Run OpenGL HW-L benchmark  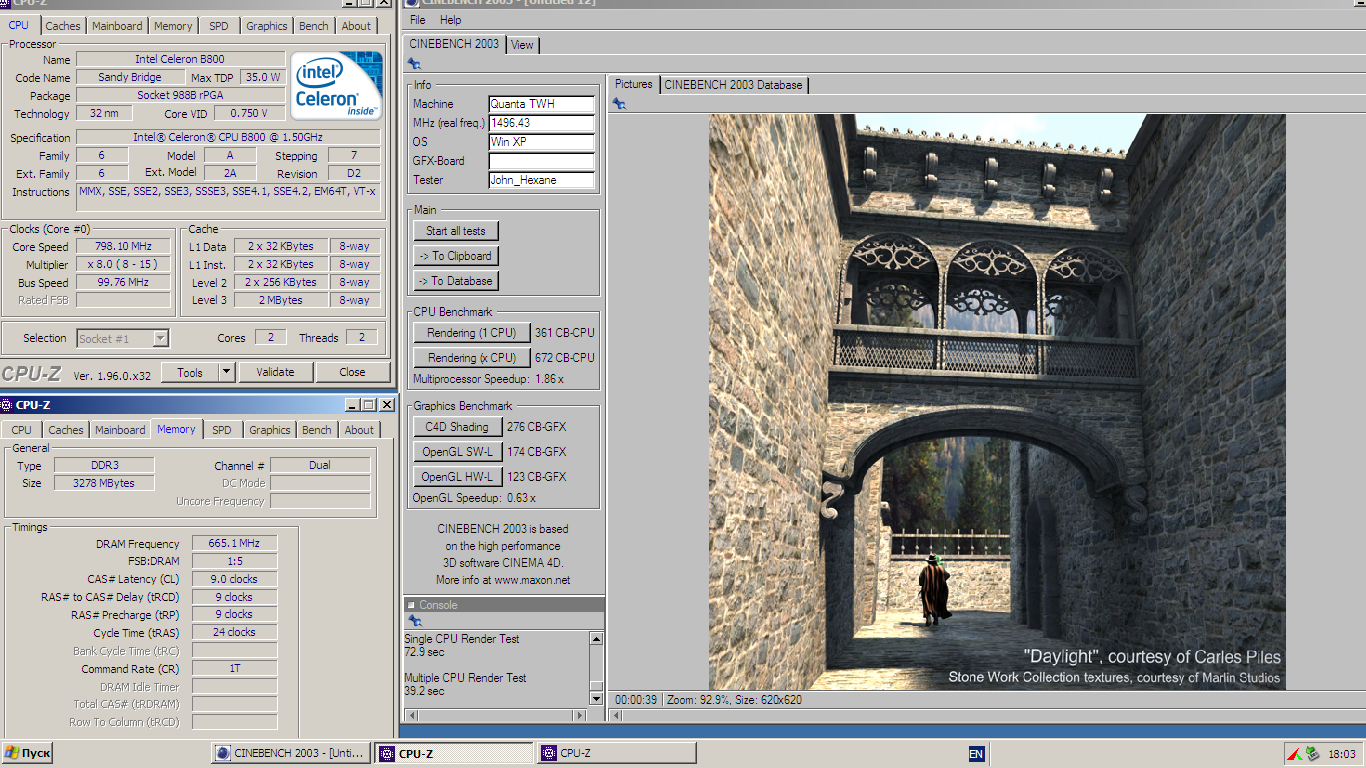coord(457,477)
